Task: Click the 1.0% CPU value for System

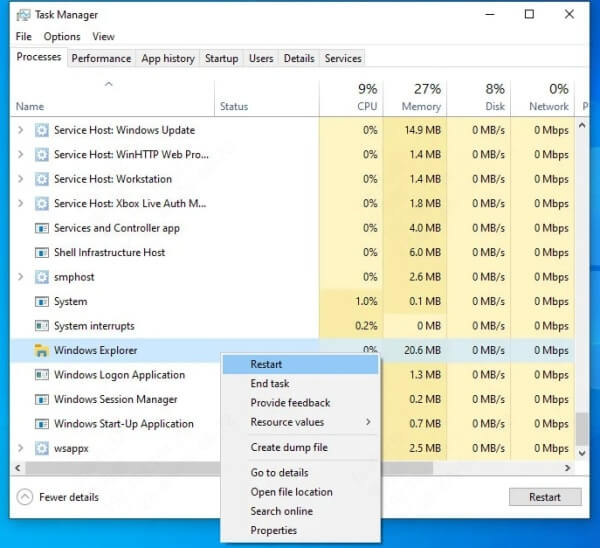Action: [x=366, y=302]
